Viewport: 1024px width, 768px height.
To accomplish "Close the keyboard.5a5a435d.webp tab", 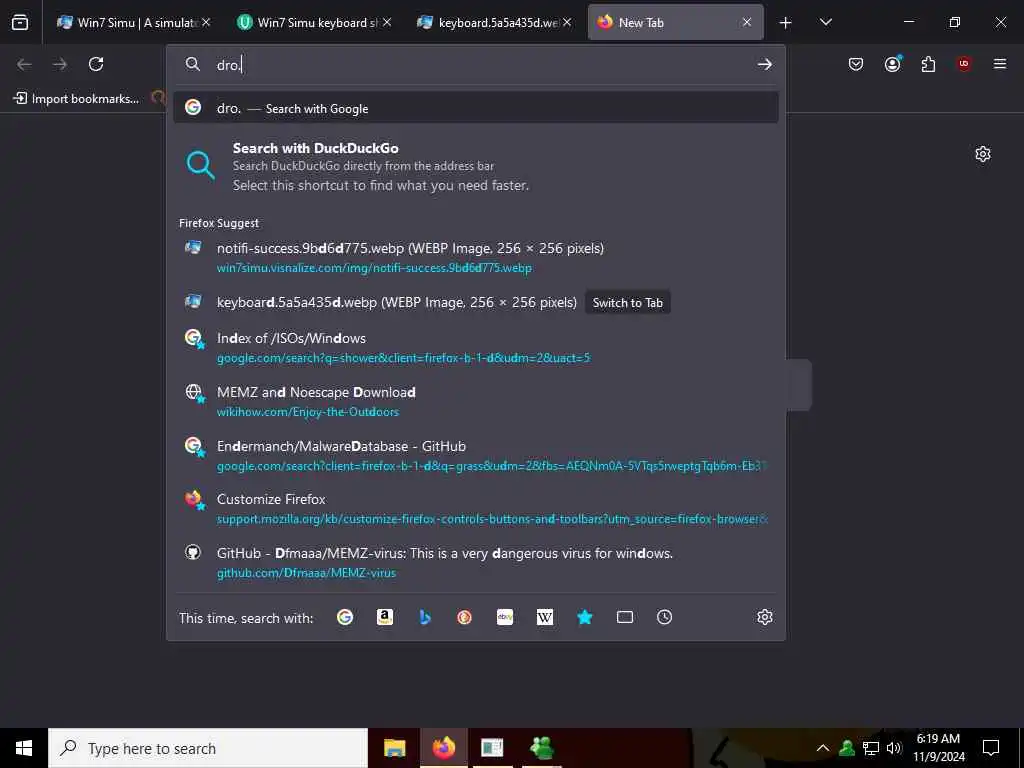I will (x=567, y=22).
